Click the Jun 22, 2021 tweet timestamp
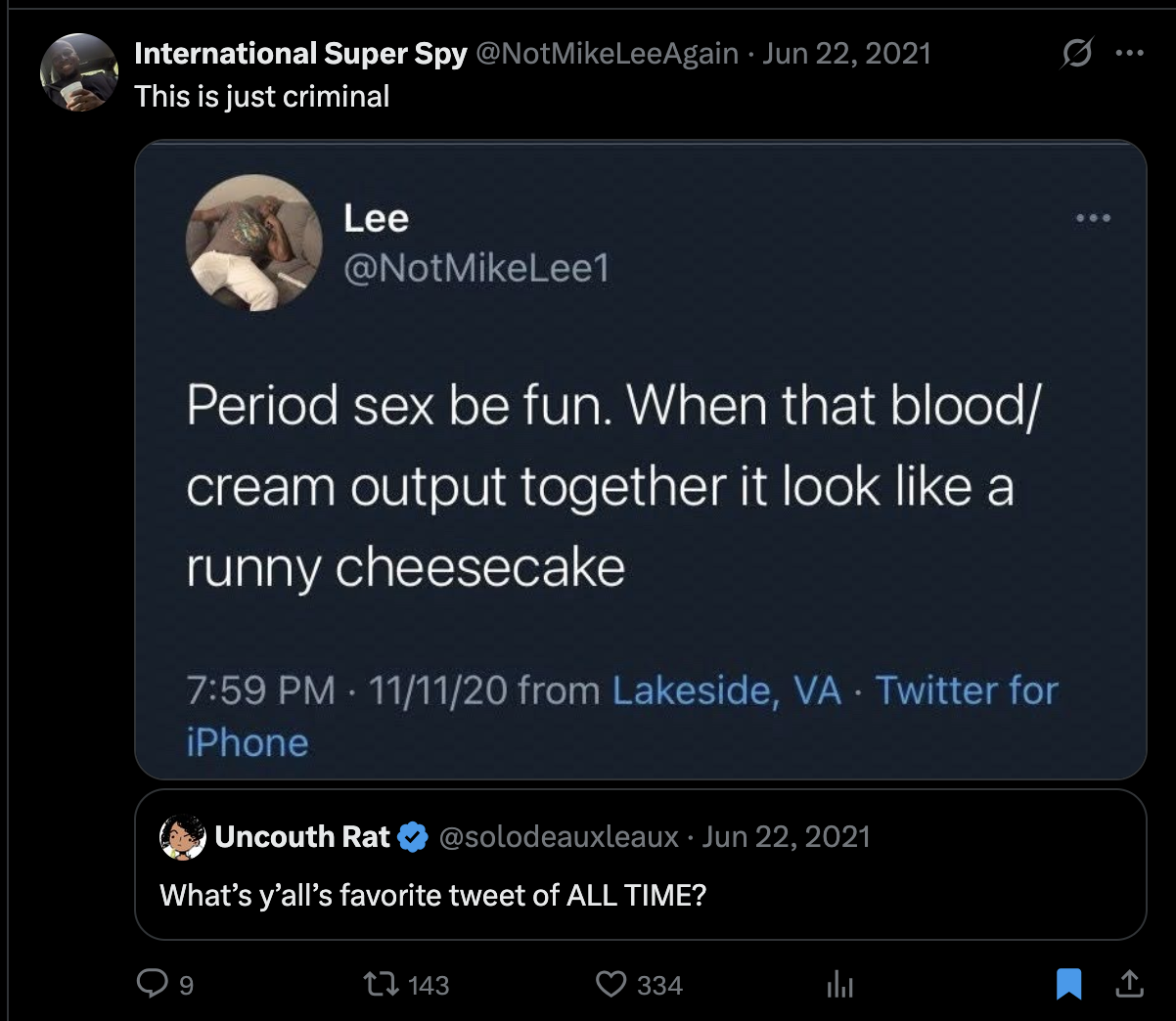The width and height of the screenshot is (1176, 1021). pos(846,54)
